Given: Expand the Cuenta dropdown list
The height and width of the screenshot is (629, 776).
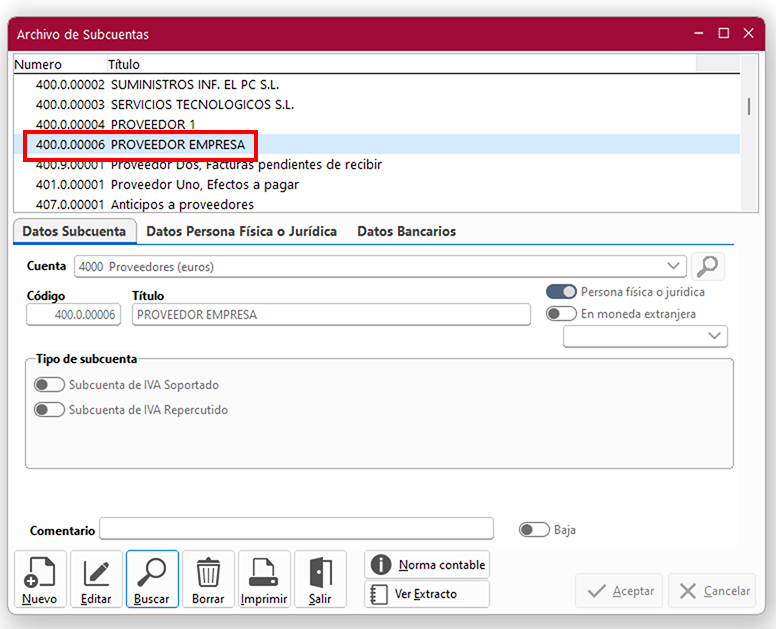Looking at the screenshot, I should point(674,266).
